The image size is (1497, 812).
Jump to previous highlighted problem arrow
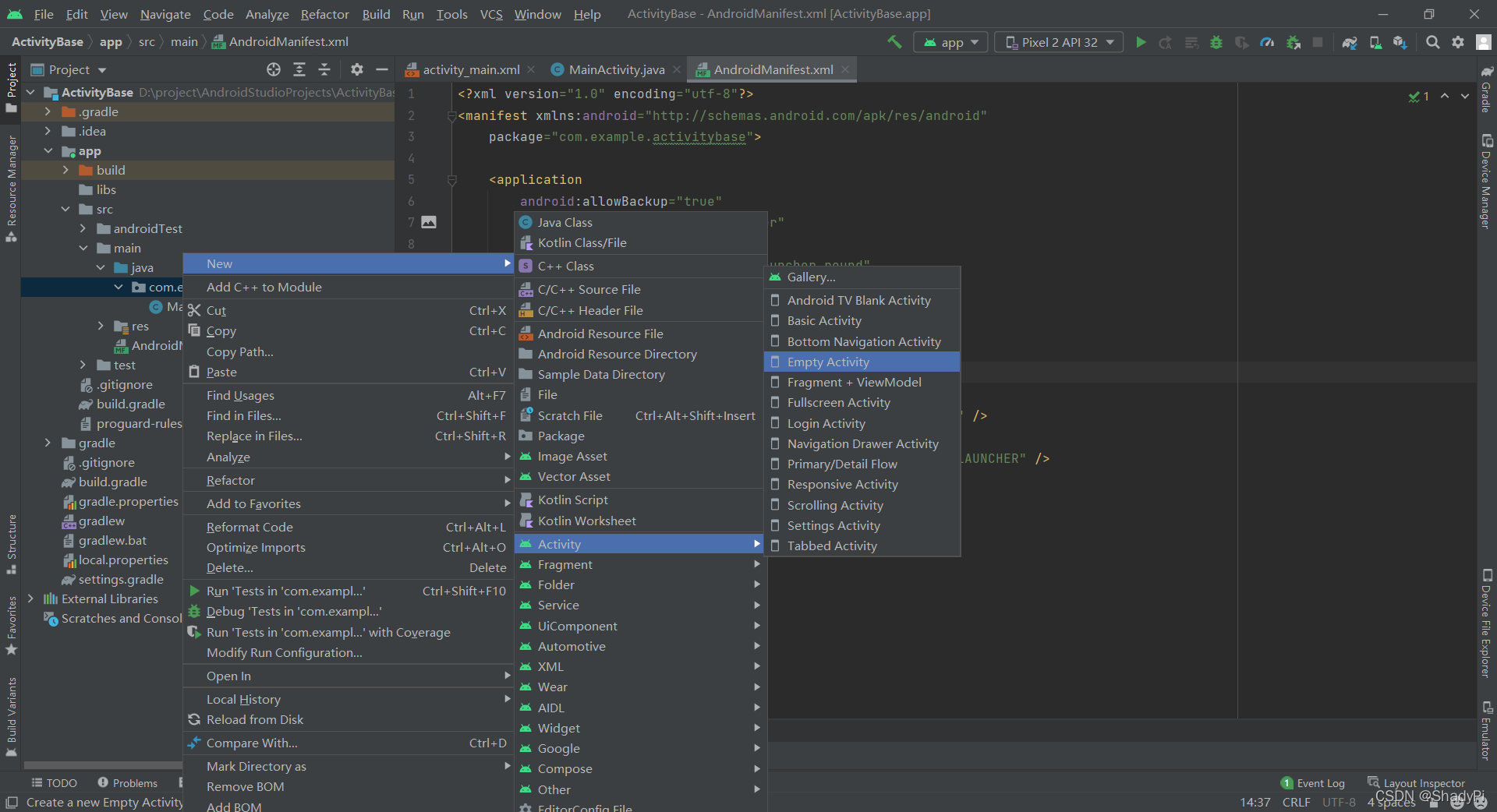pos(1445,96)
